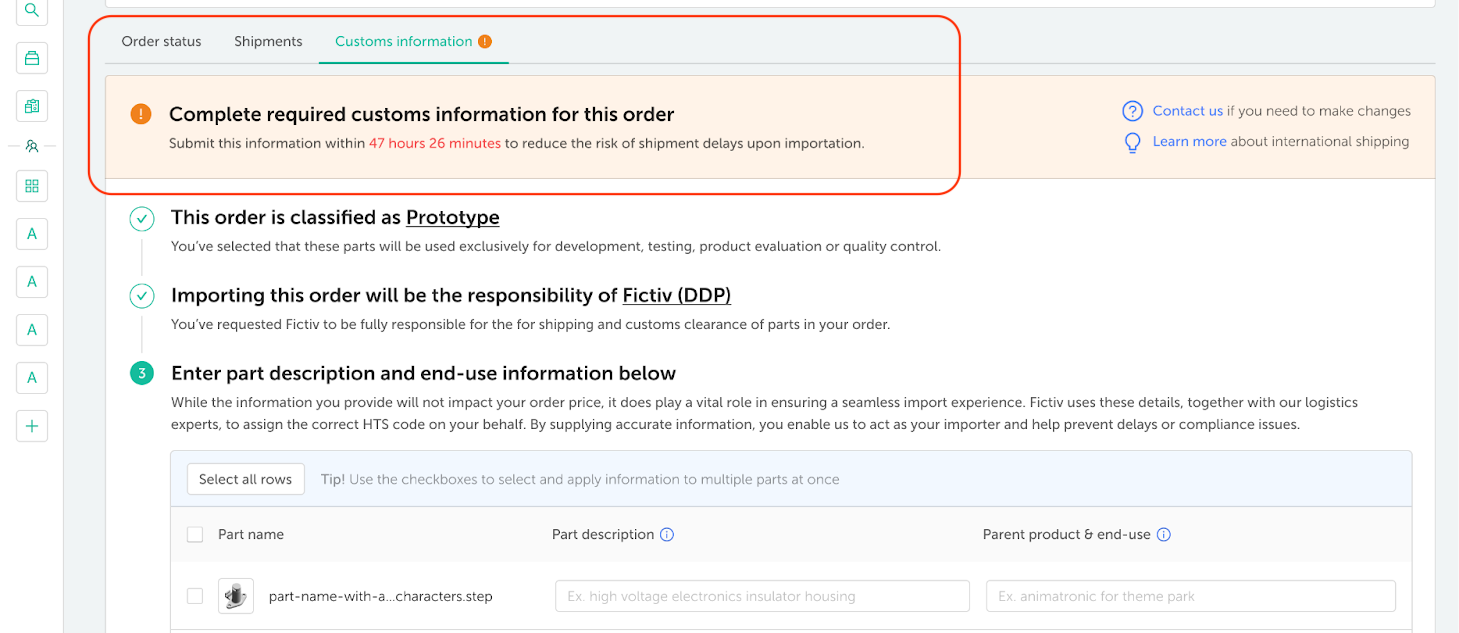Click the search icon in the sidebar
This screenshot has height=633, width=1459.
pos(32,11)
